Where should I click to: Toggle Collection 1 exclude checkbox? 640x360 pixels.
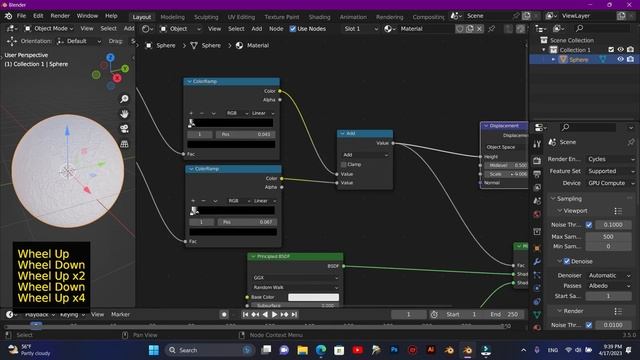click(x=611, y=50)
